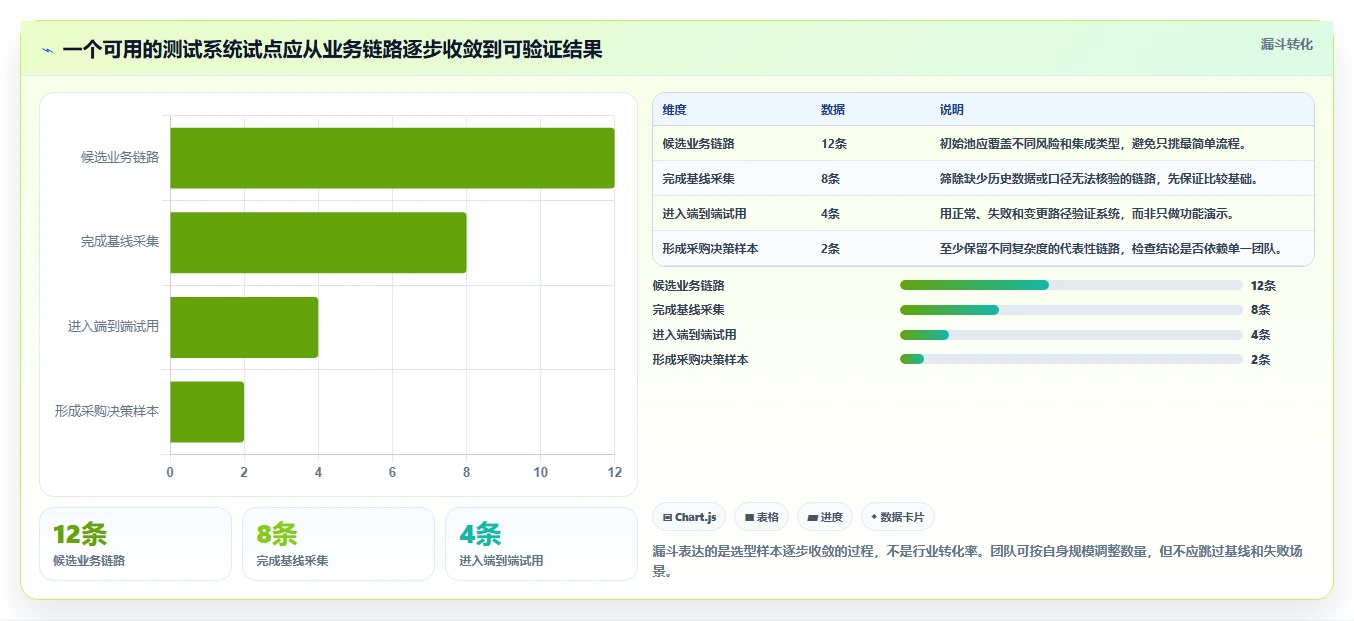Click the 形成采购决策样本 chart axis label

pos(107,411)
